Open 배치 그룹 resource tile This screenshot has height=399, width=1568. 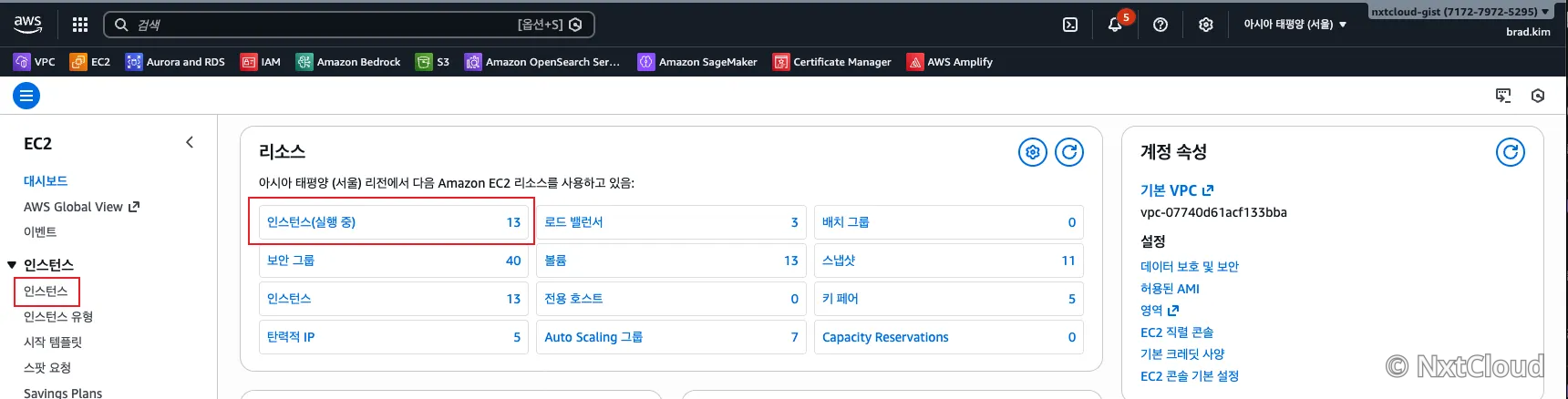point(949,222)
